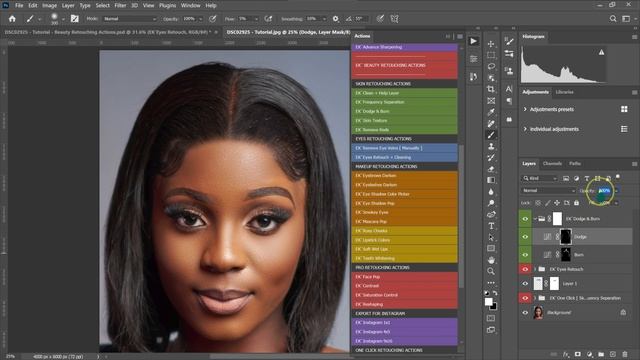Select the Crop tool
Image resolution: width=640 pixels, height=360 pixels.
pyautogui.click(x=491, y=89)
